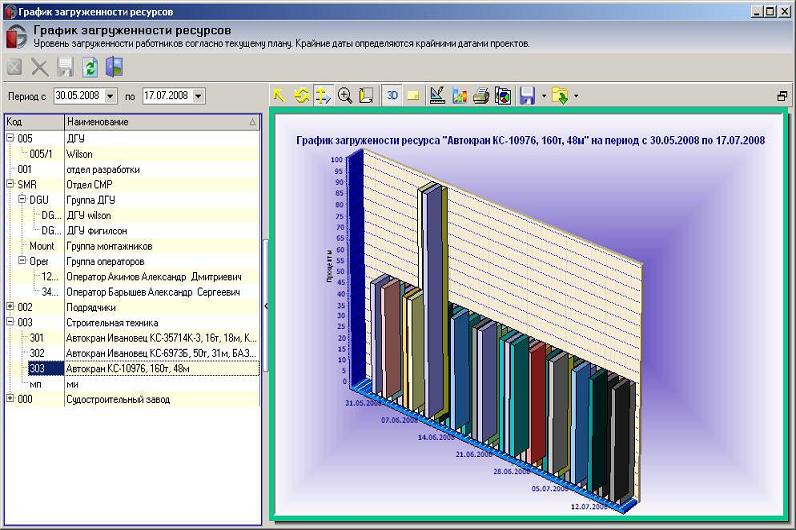Select the Группа монтажников row

coord(132,246)
